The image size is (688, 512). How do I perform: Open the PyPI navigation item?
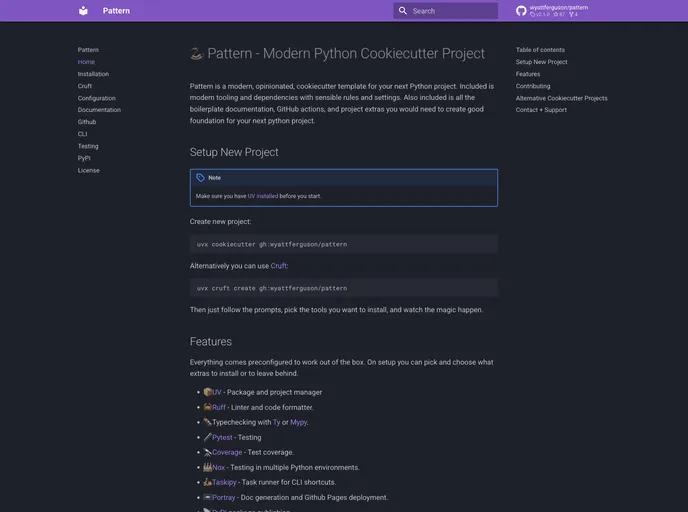click(84, 158)
